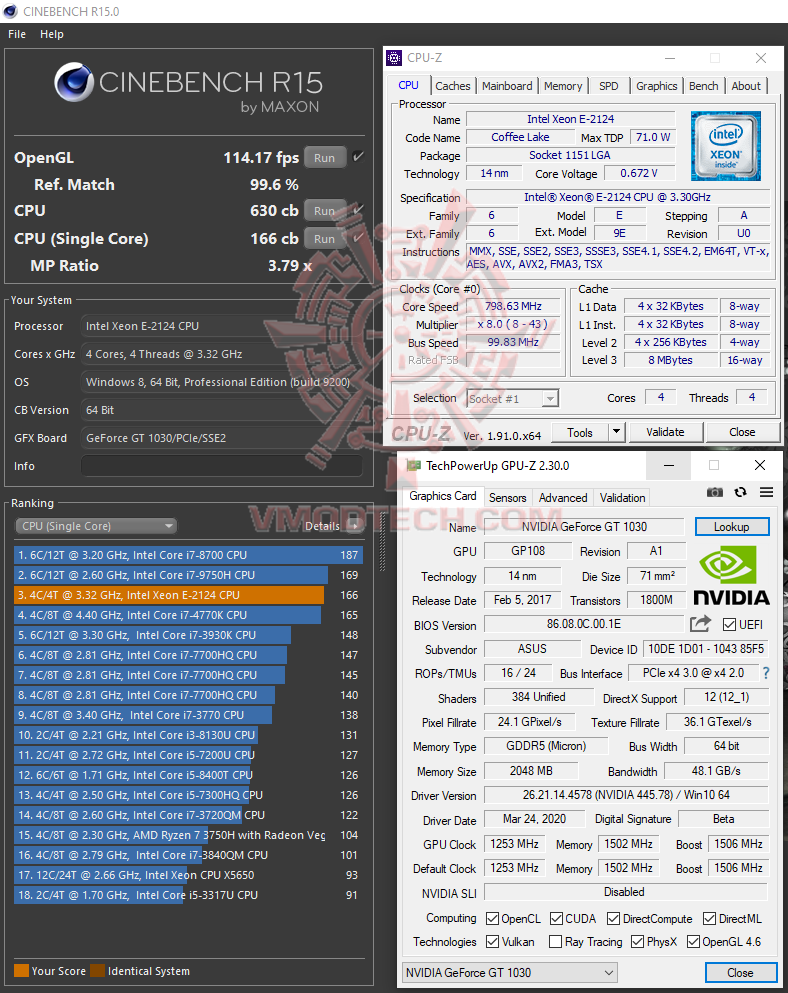Click the Lookup button in GPU-Z

coord(732,527)
